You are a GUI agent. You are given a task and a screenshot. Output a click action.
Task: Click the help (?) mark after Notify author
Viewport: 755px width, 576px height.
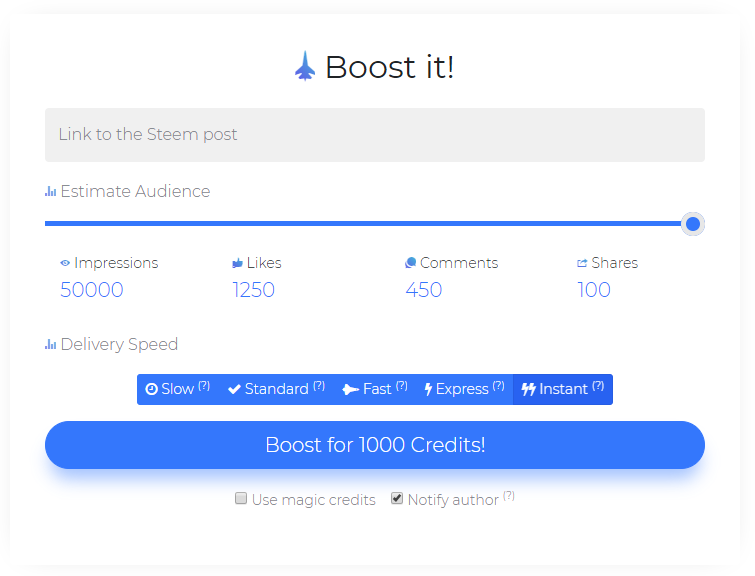click(x=509, y=496)
